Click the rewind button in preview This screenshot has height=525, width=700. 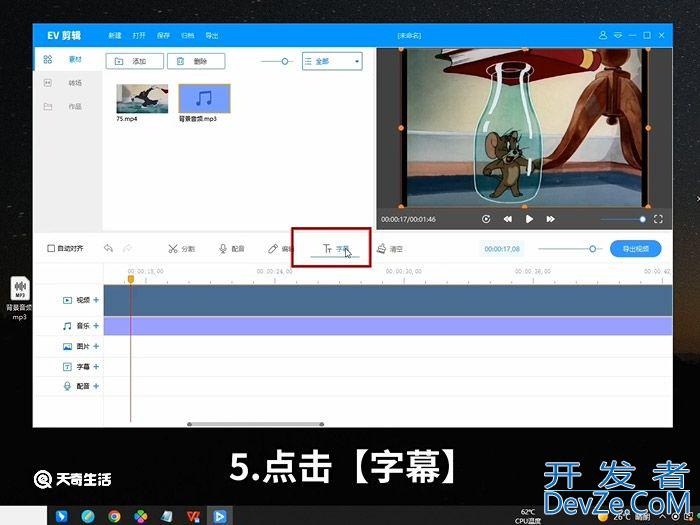tap(508, 219)
